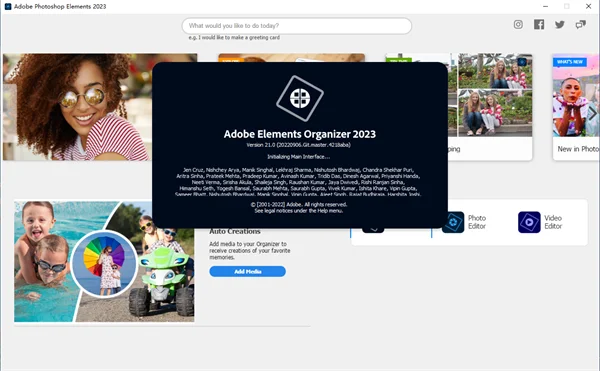Launch the Video Editor icon
Viewport: 600px width, 371px height.
(x=529, y=222)
